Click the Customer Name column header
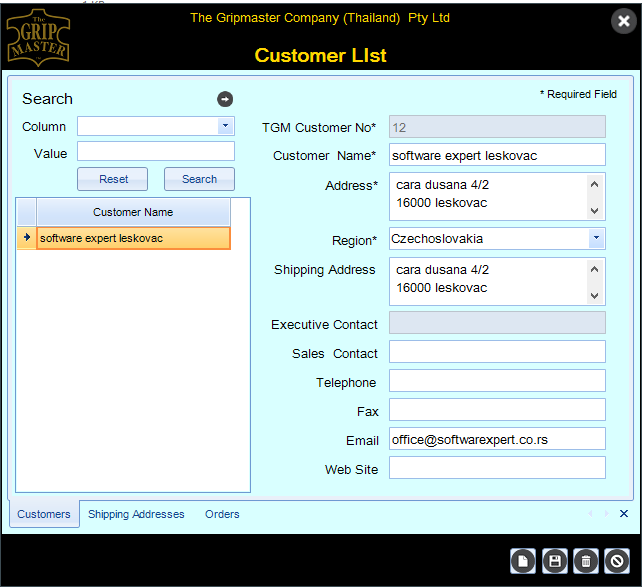Screen dimensions: 643x588 pyautogui.click(x=133, y=212)
